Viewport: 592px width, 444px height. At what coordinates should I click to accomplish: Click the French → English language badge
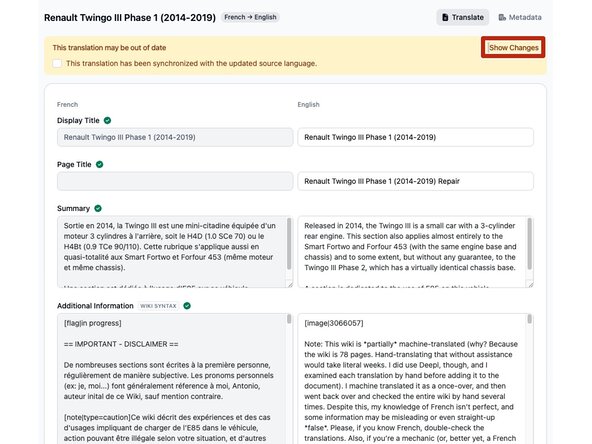coord(250,17)
